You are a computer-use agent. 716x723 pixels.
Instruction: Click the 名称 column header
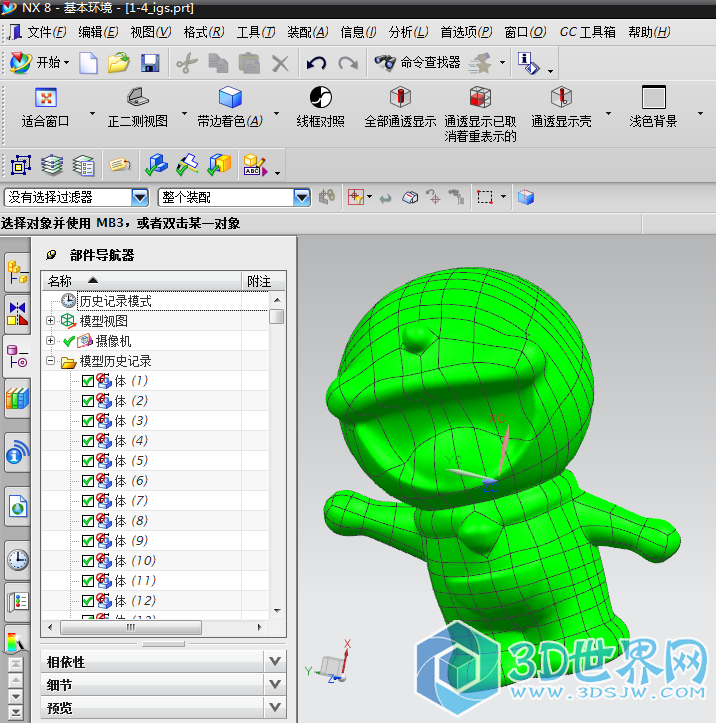coord(60,281)
